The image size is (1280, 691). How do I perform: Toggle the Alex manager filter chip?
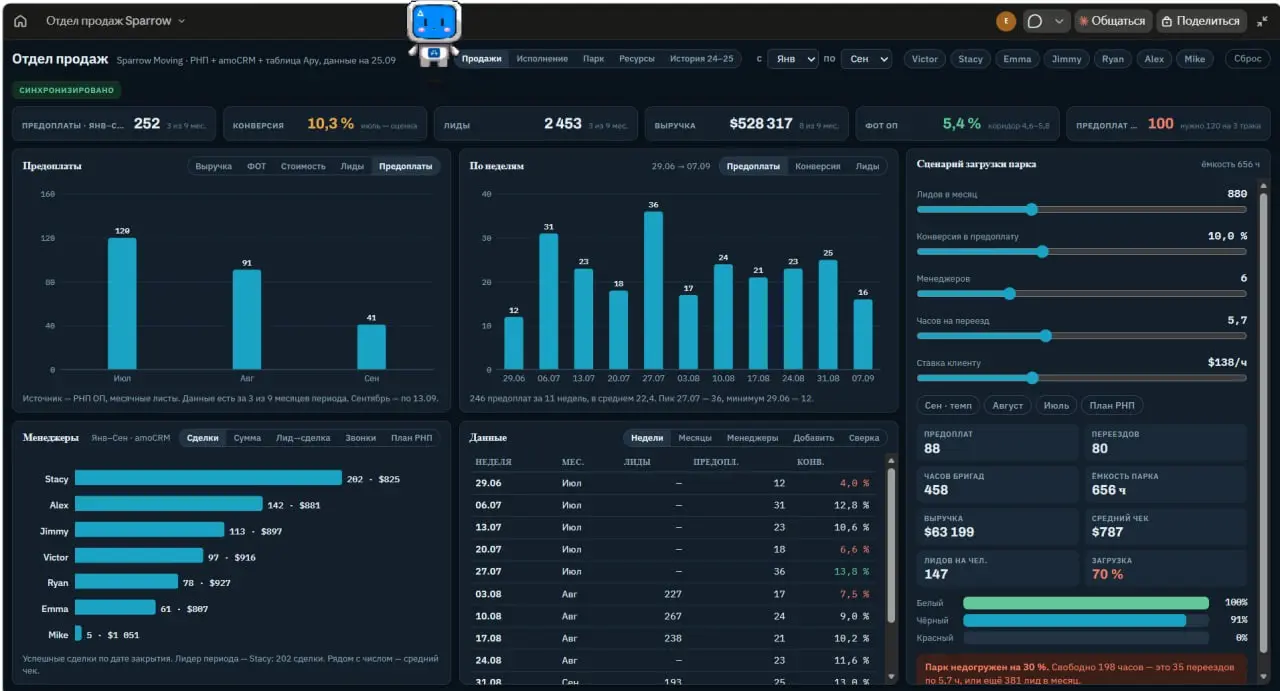pos(1155,59)
